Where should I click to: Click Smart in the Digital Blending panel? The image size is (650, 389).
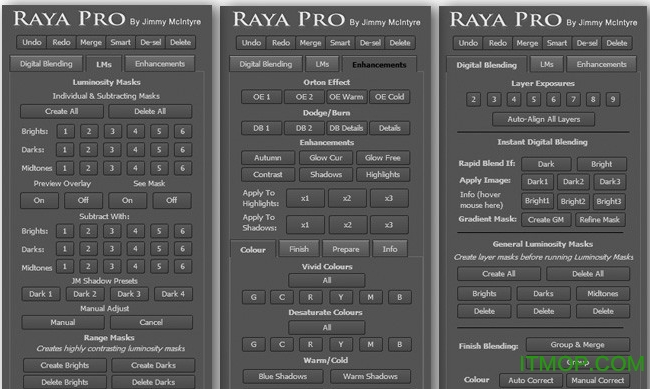[557, 43]
